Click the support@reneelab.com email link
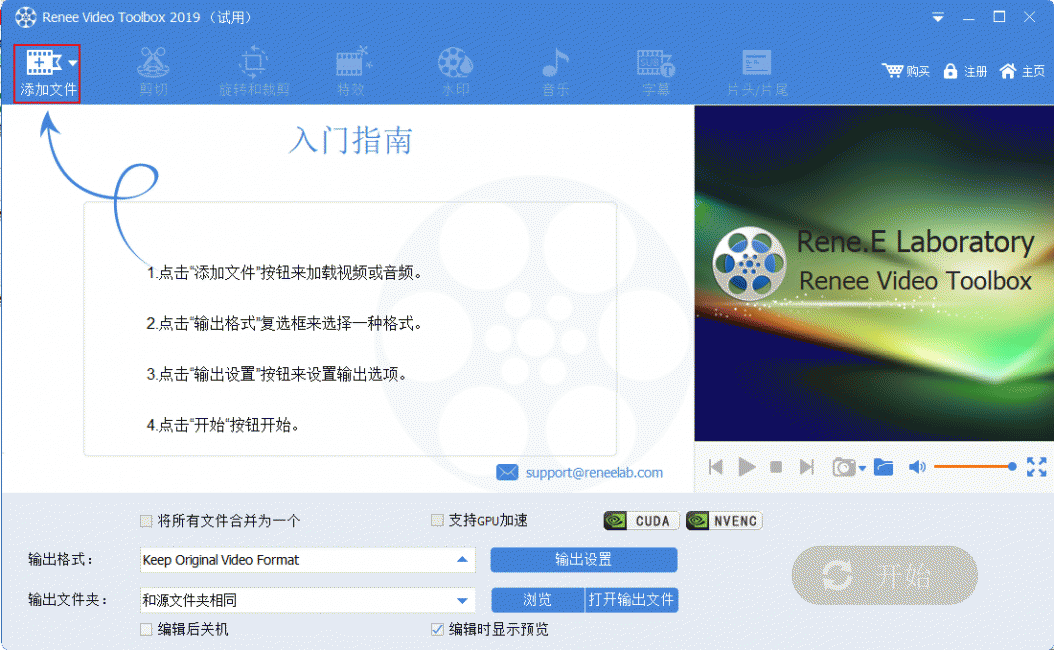This screenshot has height=650, width=1054. (x=594, y=472)
